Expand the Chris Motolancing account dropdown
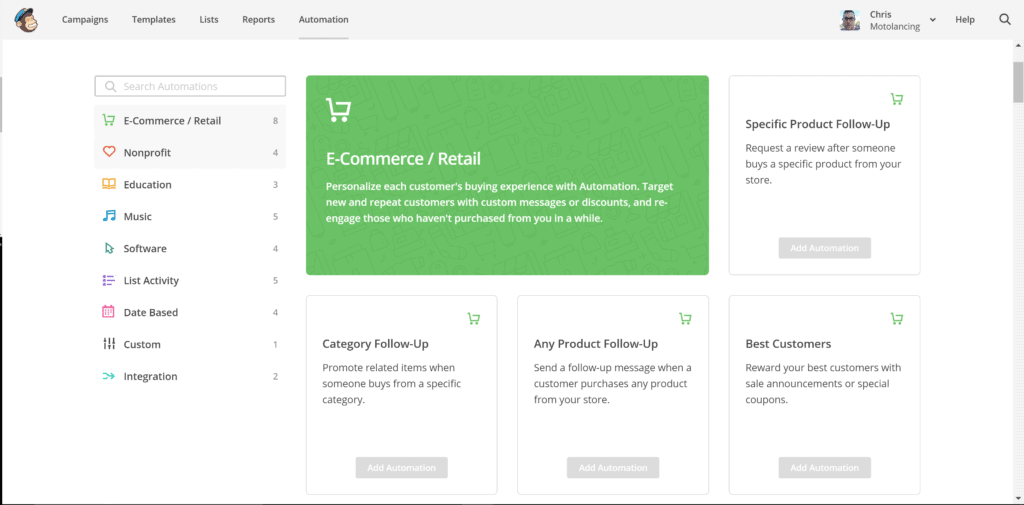 click(933, 20)
